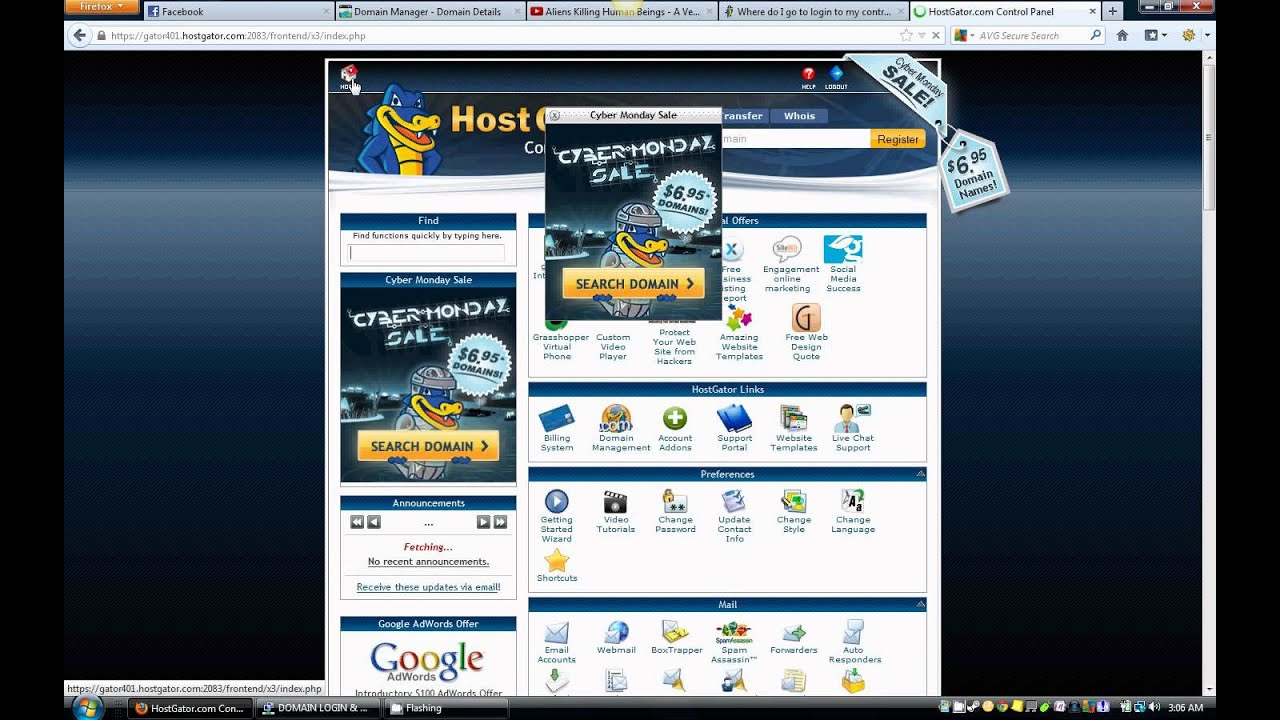Go to next announcement arrow
Viewport: 1280px width, 720px height.
click(x=483, y=522)
